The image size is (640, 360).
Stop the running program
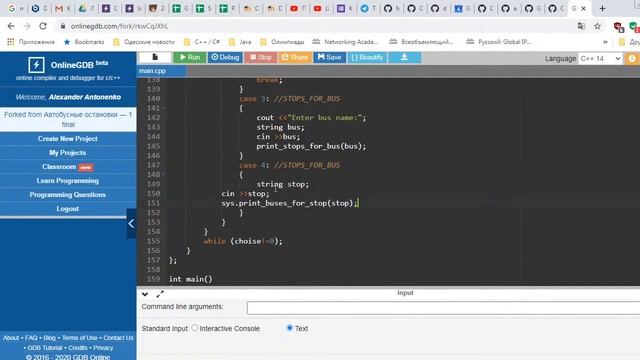pos(261,57)
